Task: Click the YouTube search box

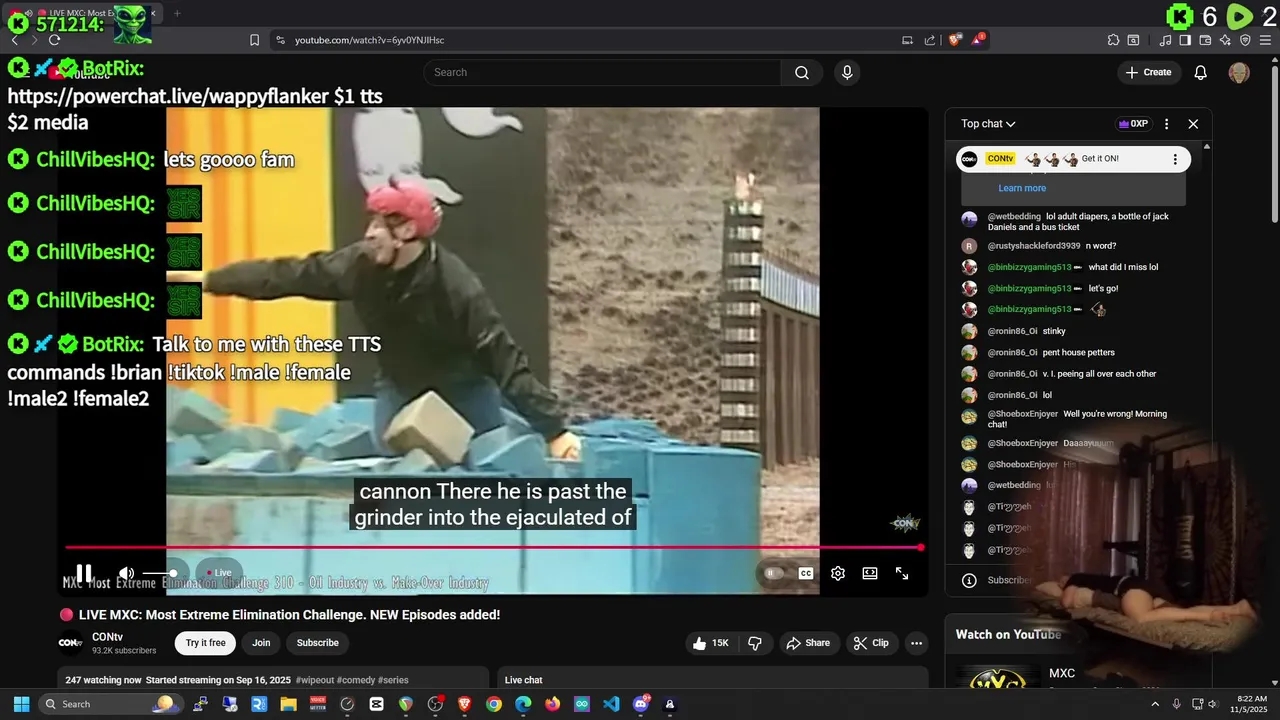Action: point(602,72)
